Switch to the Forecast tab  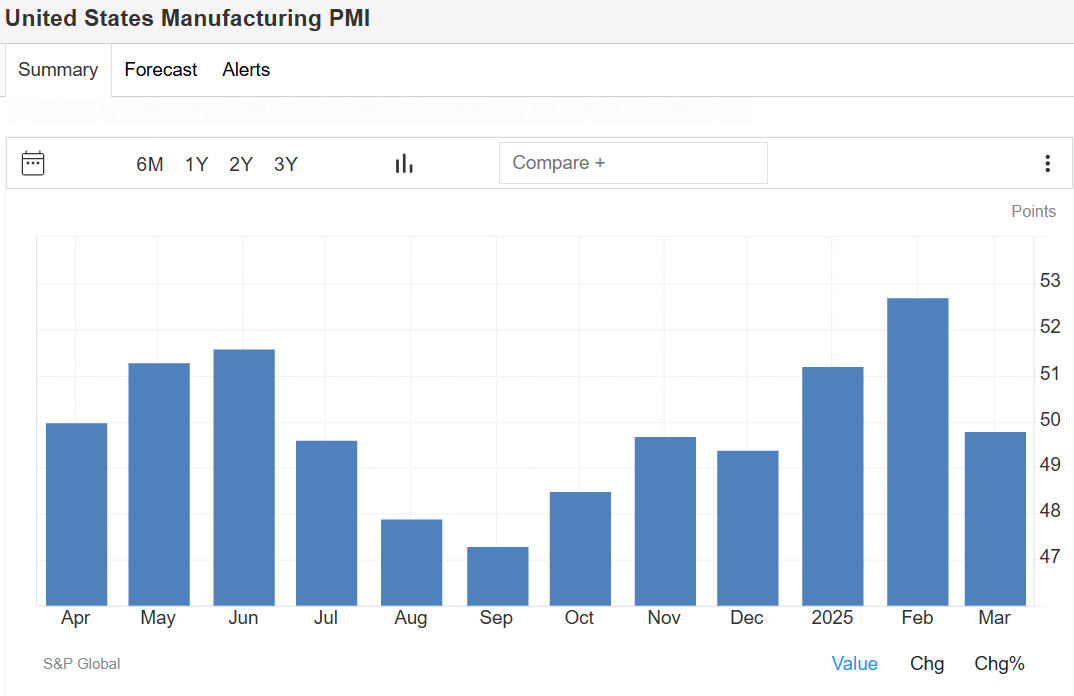[161, 70]
